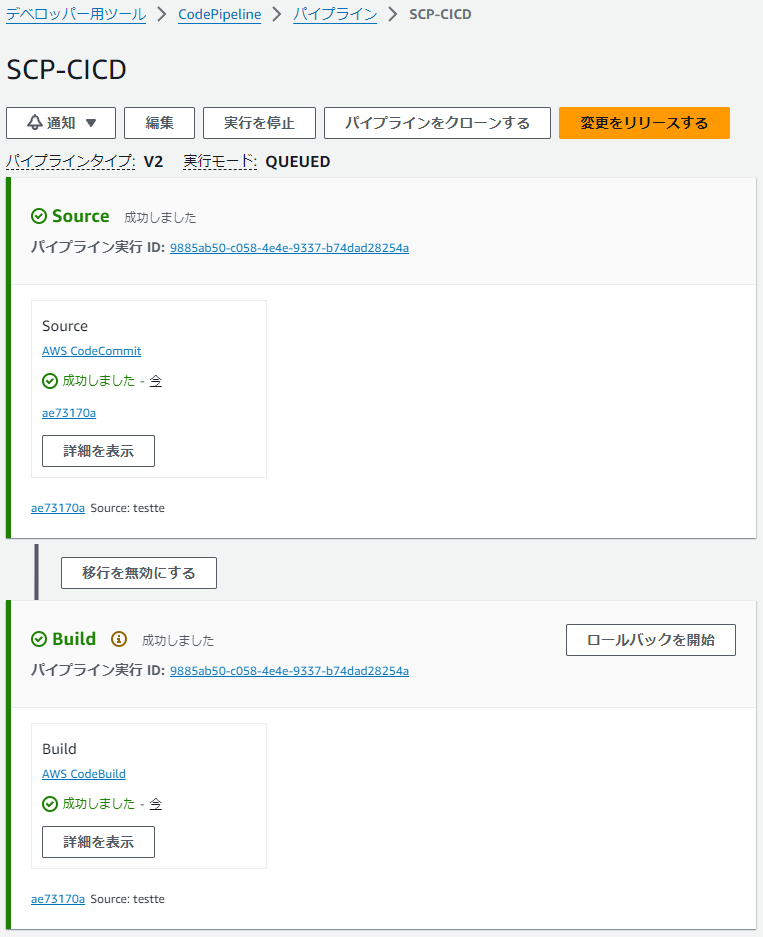Viewport: 763px width, 937px height.
Task: Click the orange 変更をリリースする button
Action: pos(644,123)
